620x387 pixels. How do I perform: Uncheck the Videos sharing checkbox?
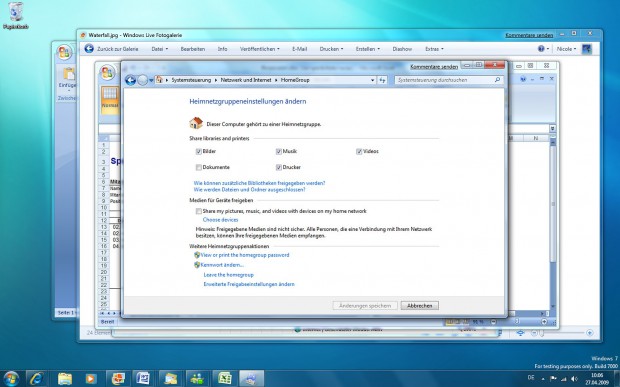coord(359,151)
